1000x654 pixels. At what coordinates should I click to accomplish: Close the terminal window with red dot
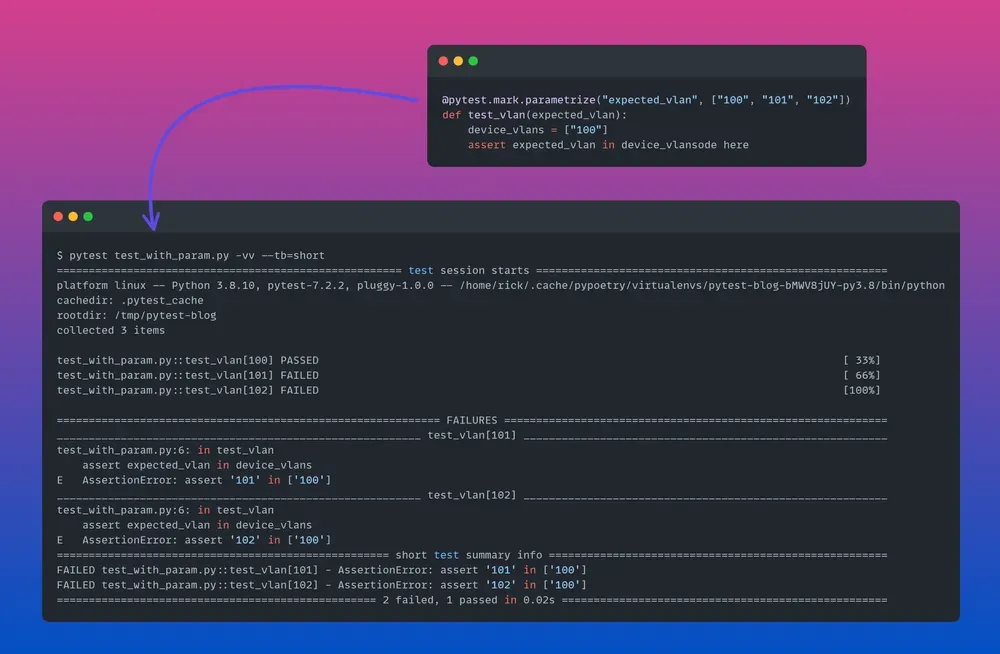tap(58, 216)
